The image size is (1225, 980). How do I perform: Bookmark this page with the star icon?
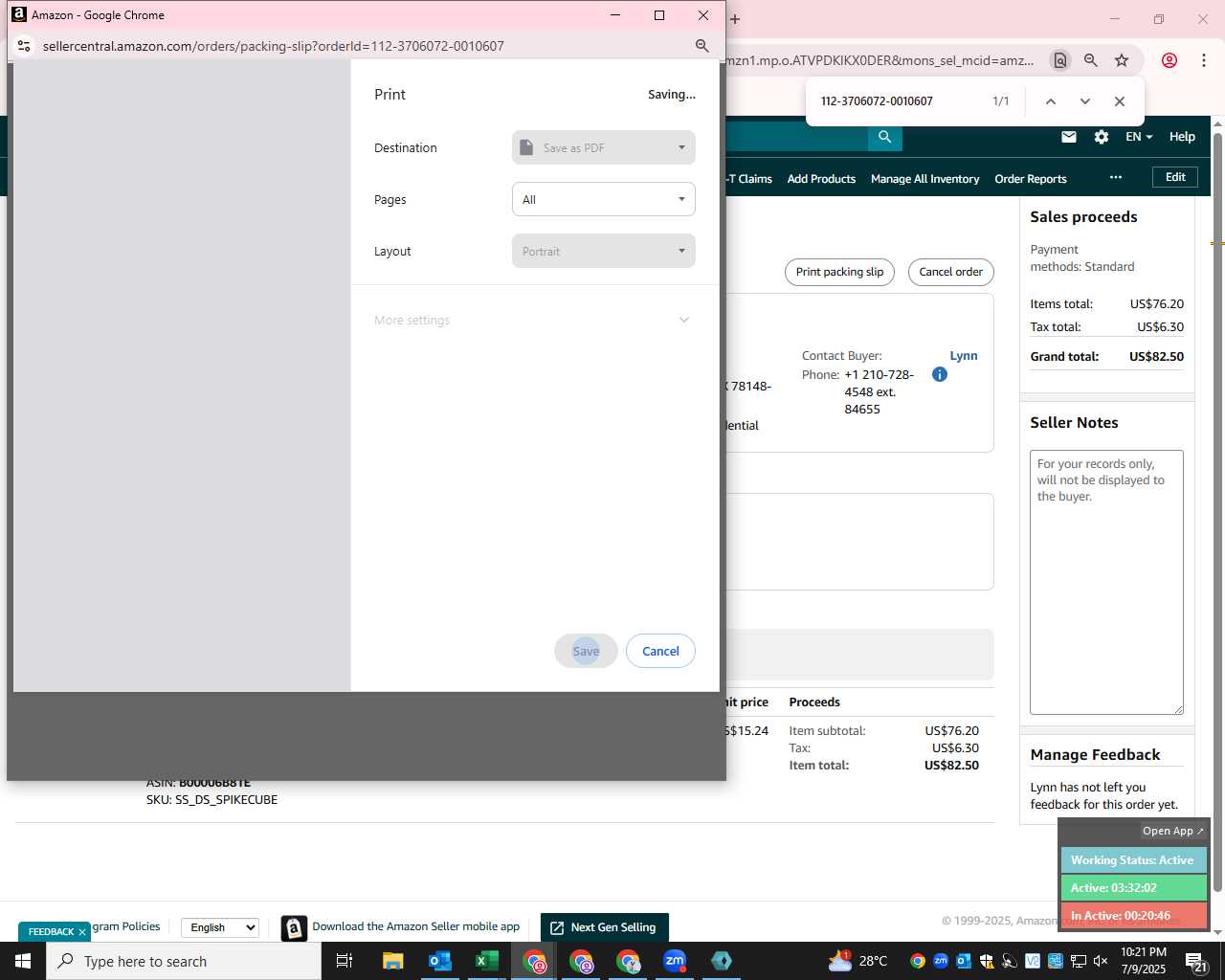pos(1122,60)
